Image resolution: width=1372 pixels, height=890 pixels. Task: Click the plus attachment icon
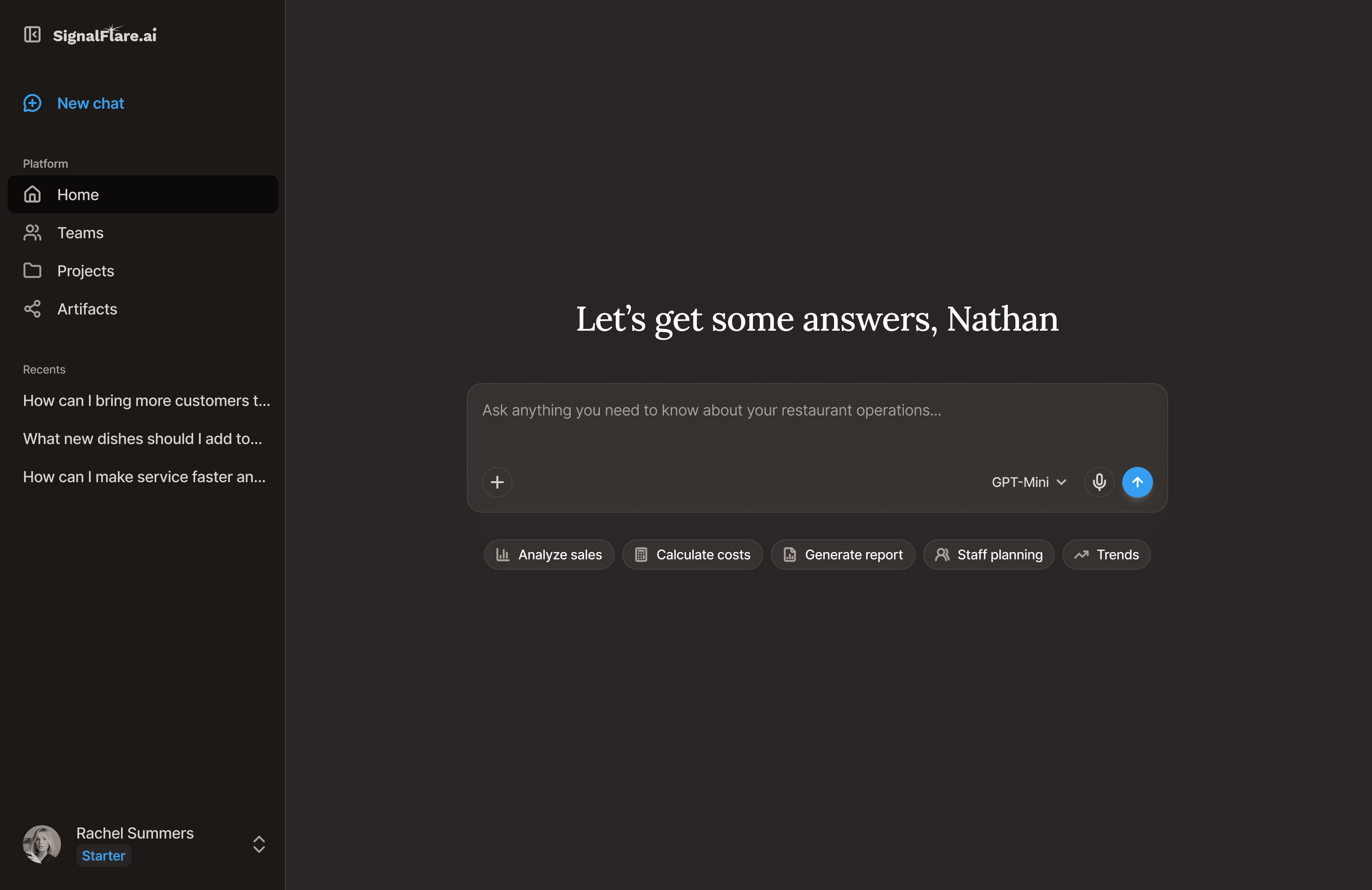point(497,482)
